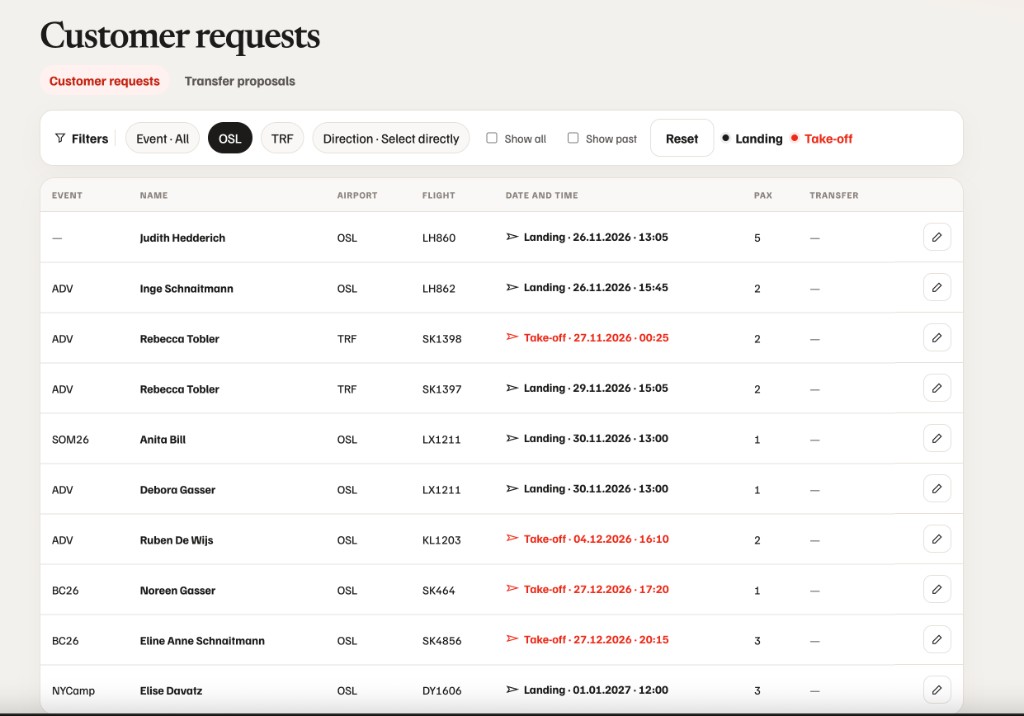Click the FLIGHT column header

438,195
